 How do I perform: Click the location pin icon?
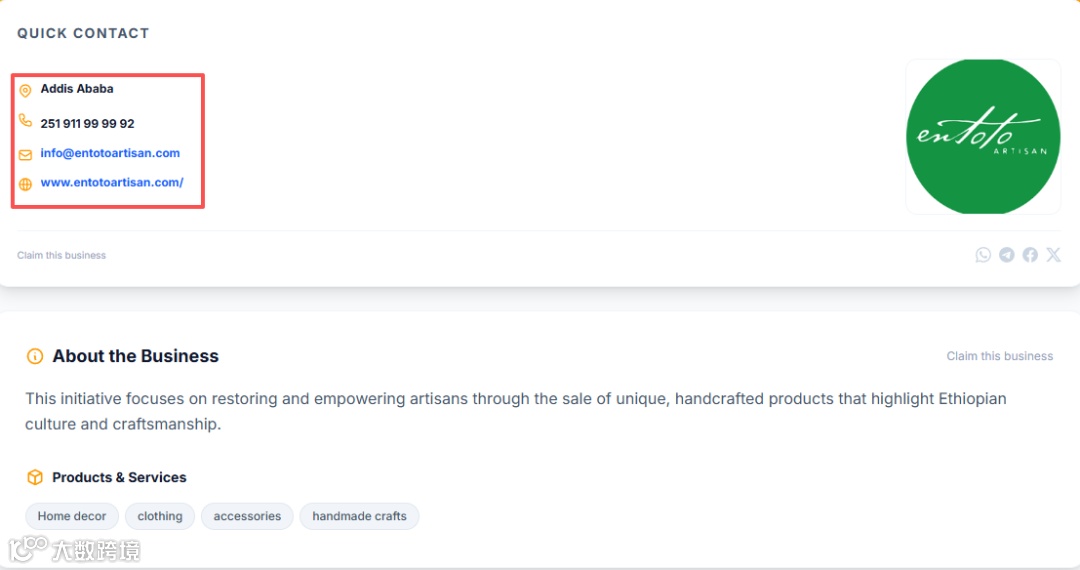tap(26, 91)
